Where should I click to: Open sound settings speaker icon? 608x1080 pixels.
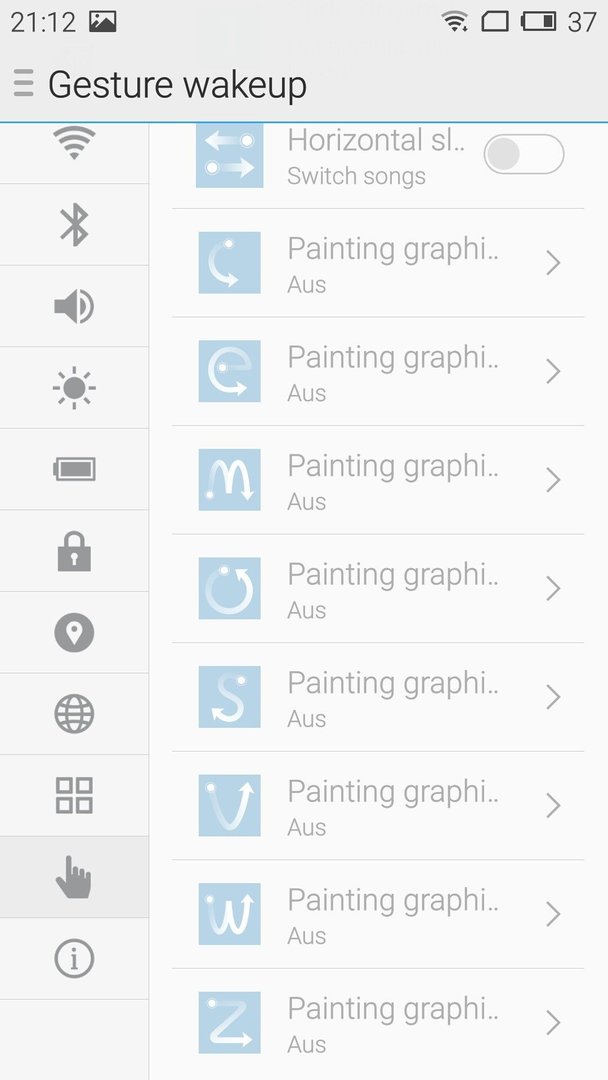(74, 307)
